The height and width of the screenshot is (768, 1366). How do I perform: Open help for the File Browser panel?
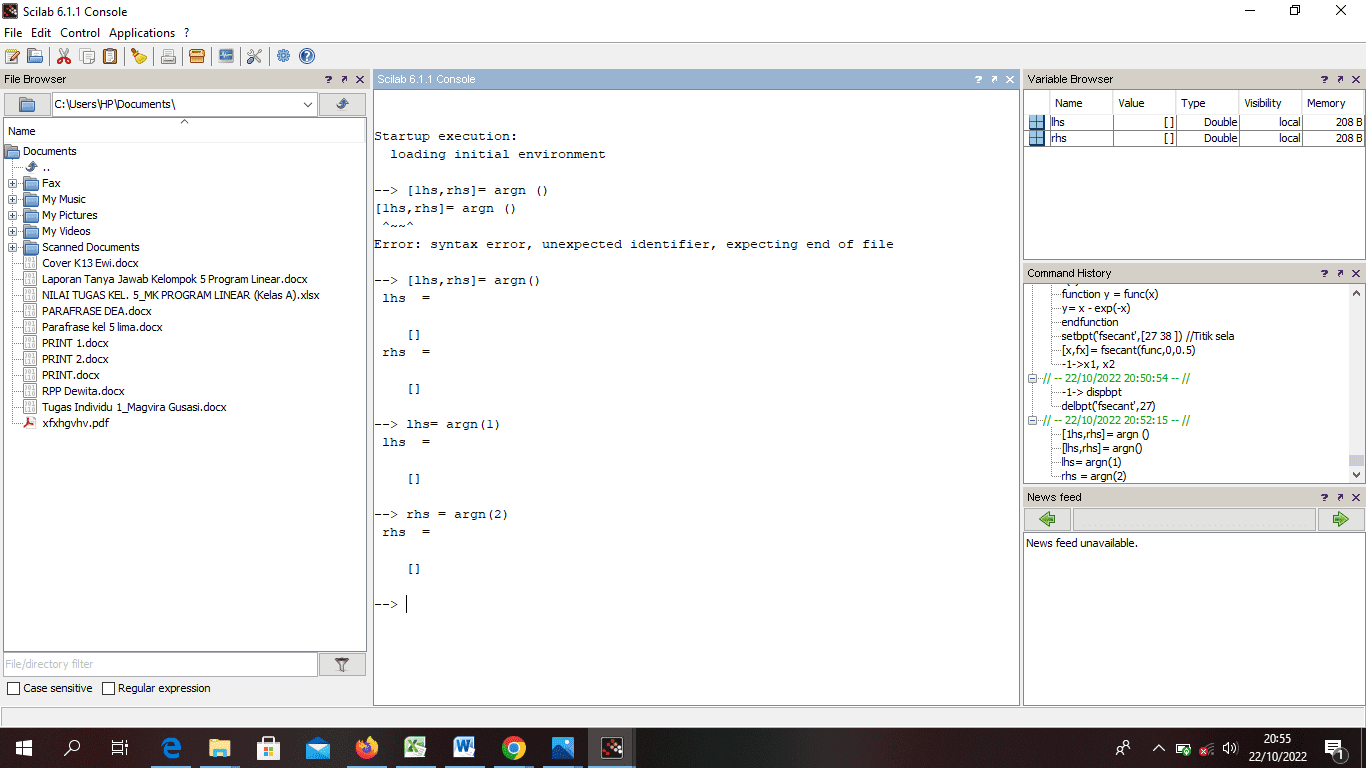pos(329,79)
